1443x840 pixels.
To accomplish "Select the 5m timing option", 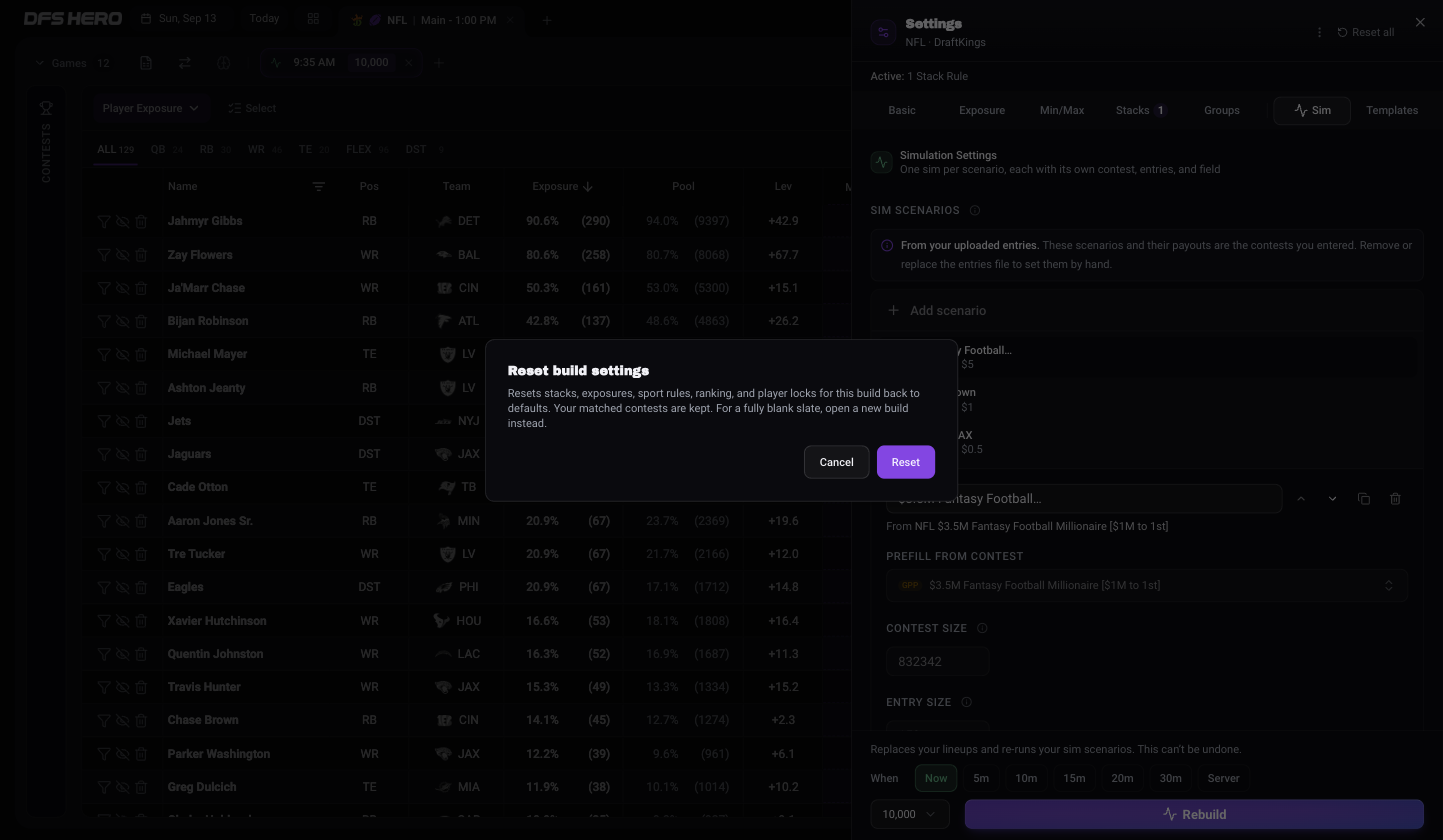I will click(x=981, y=778).
